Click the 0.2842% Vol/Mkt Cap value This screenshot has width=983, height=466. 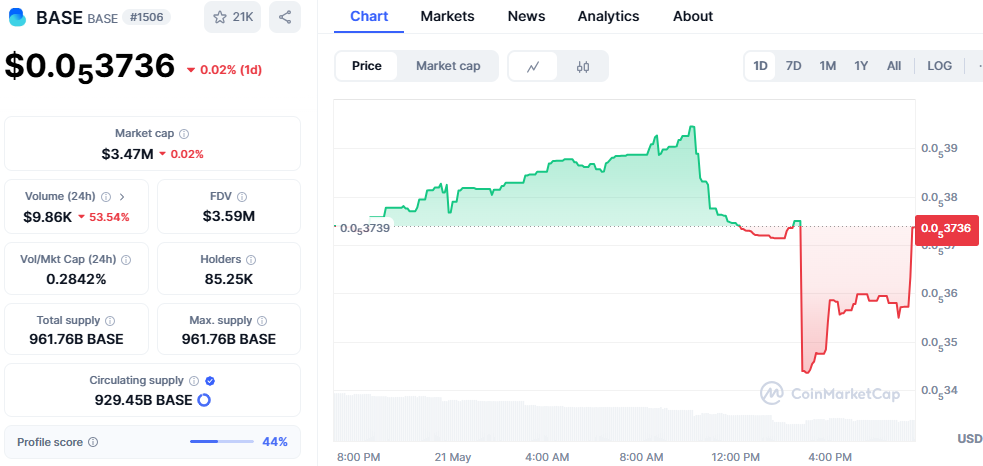point(76,280)
